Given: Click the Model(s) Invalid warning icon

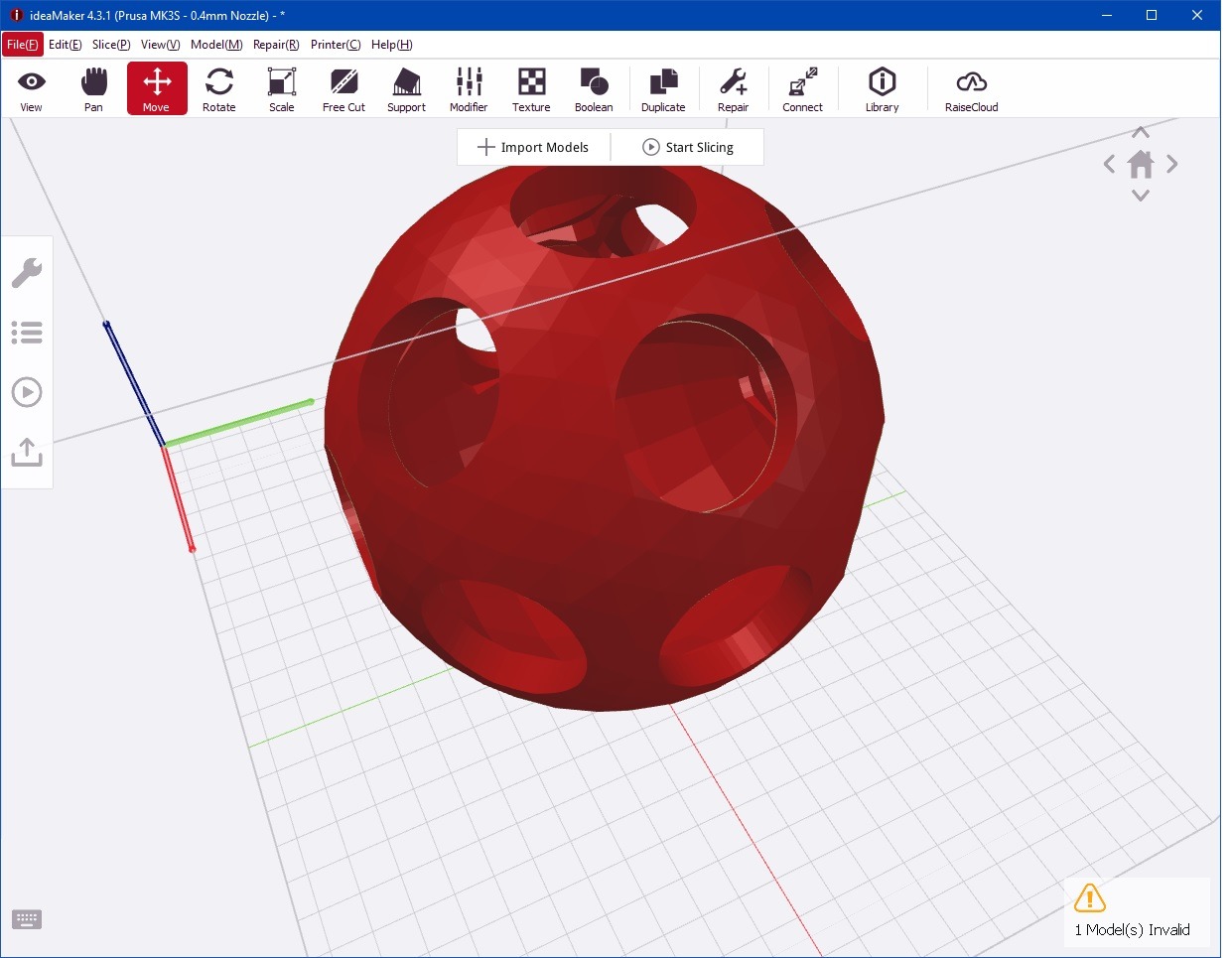Looking at the screenshot, I should click(1089, 897).
